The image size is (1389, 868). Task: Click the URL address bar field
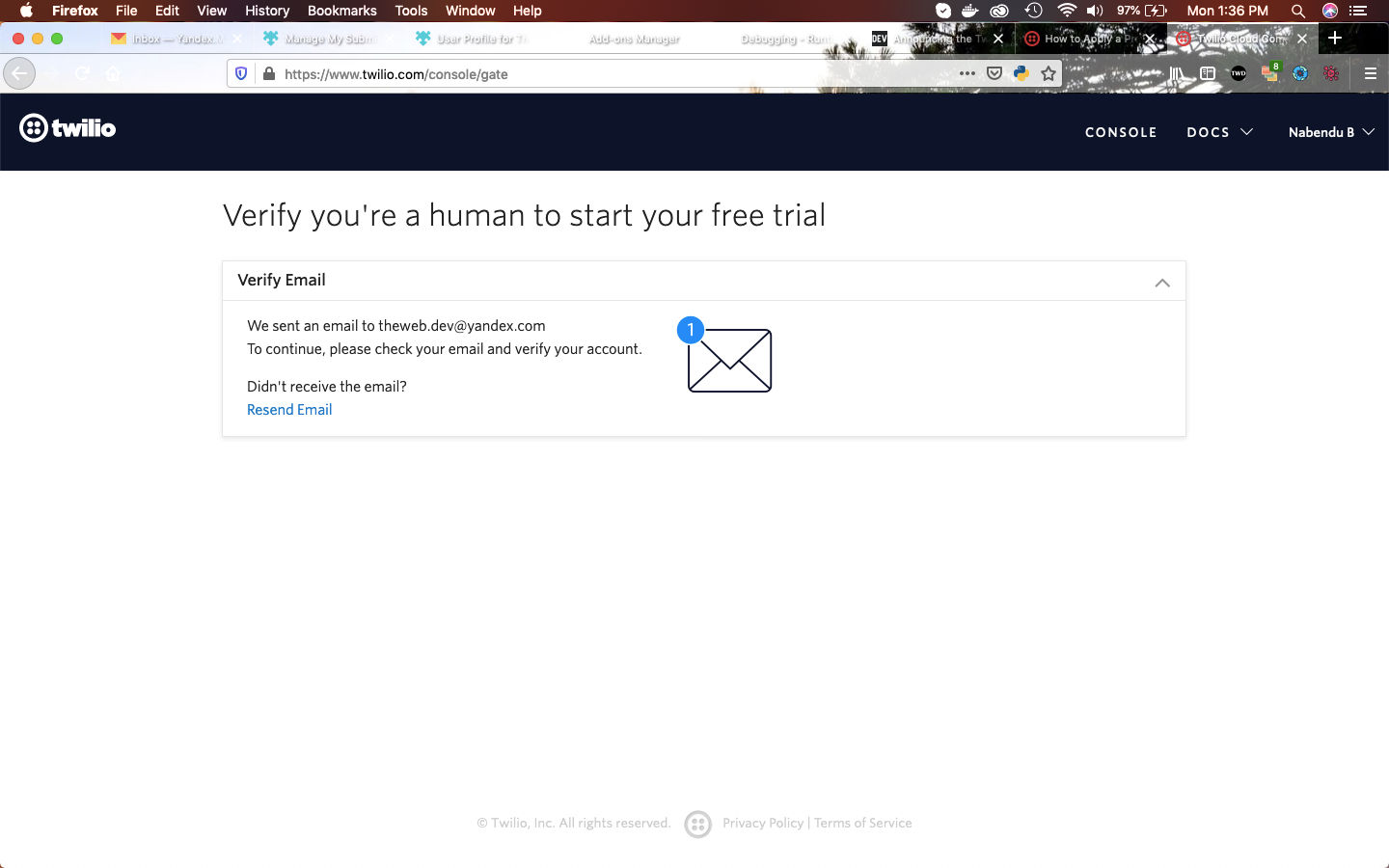617,73
